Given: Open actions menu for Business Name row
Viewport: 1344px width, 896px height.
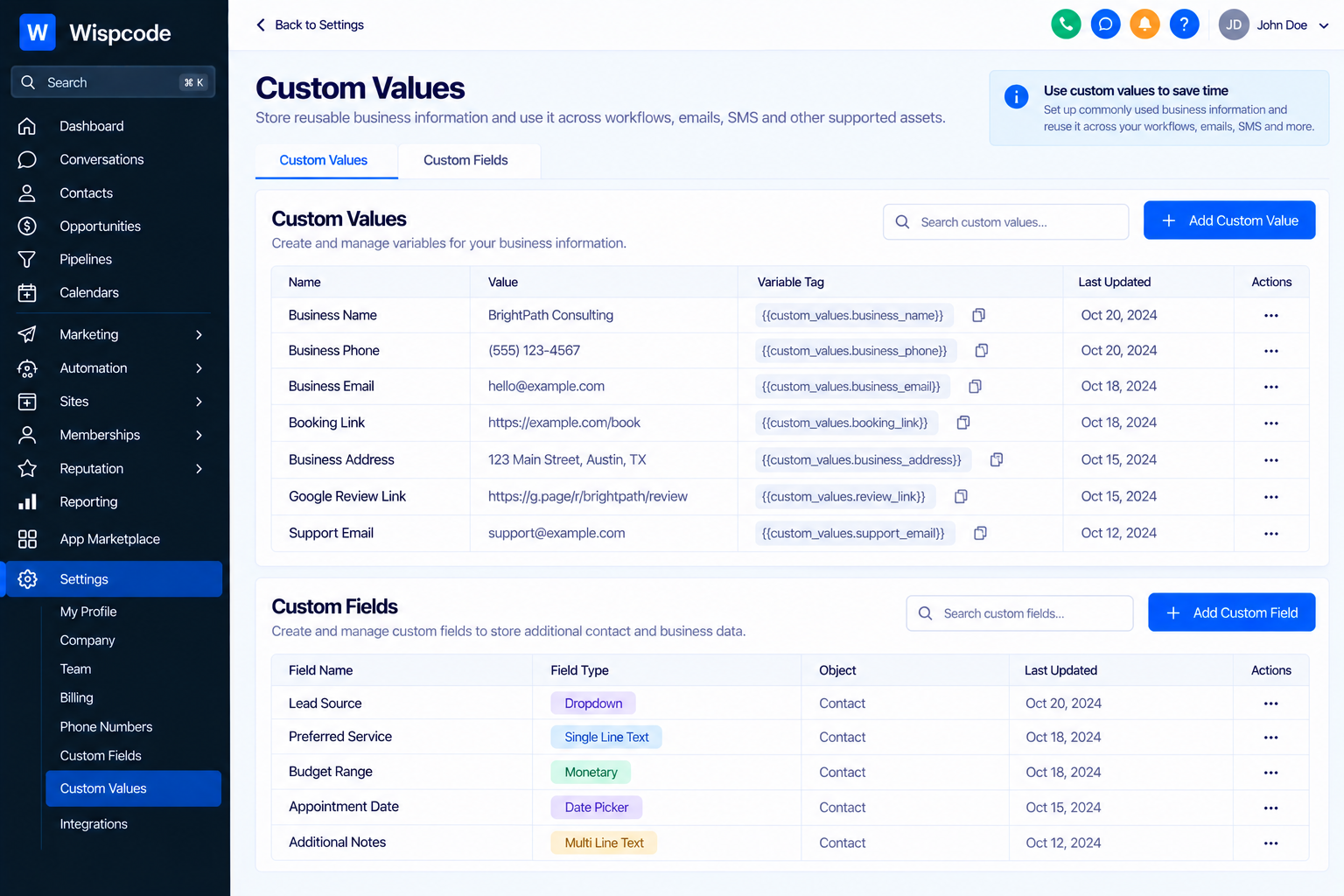Looking at the screenshot, I should click(1271, 316).
